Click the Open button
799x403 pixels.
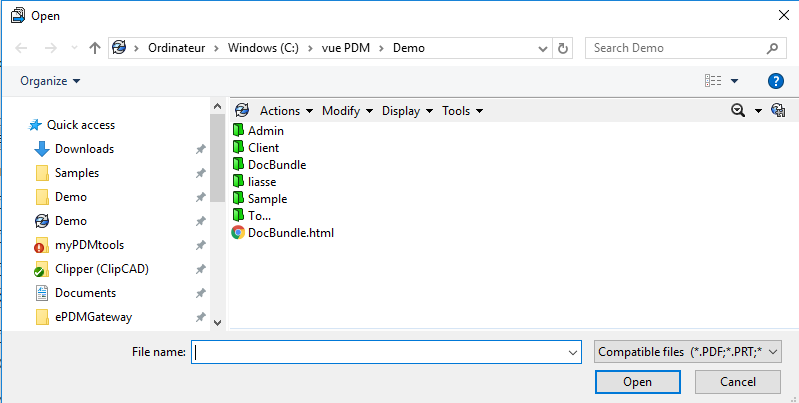point(637,382)
